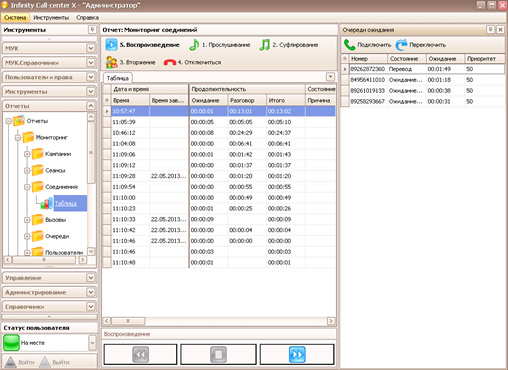Pin the Инструменты side panel
The image size is (508, 370).
[92, 30]
